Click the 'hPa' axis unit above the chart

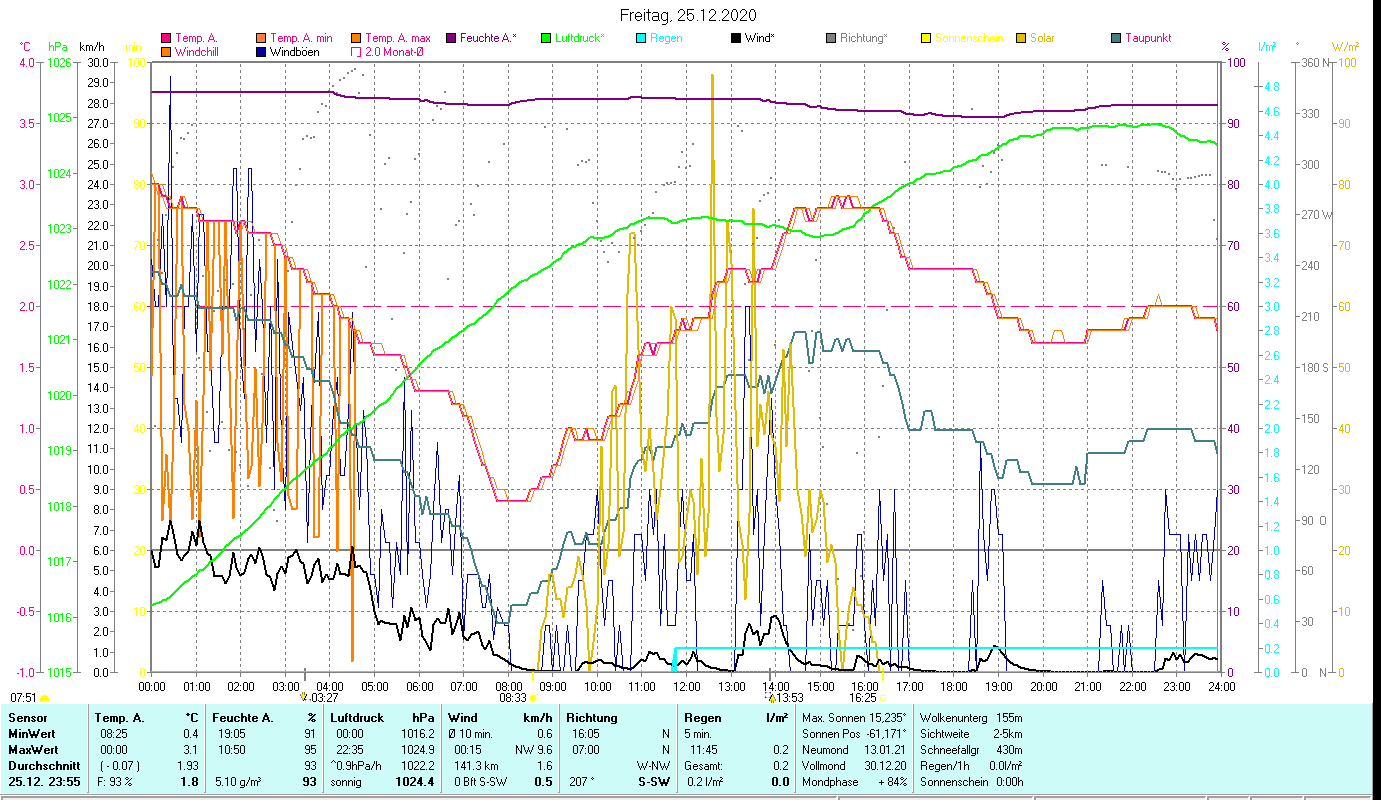57,47
